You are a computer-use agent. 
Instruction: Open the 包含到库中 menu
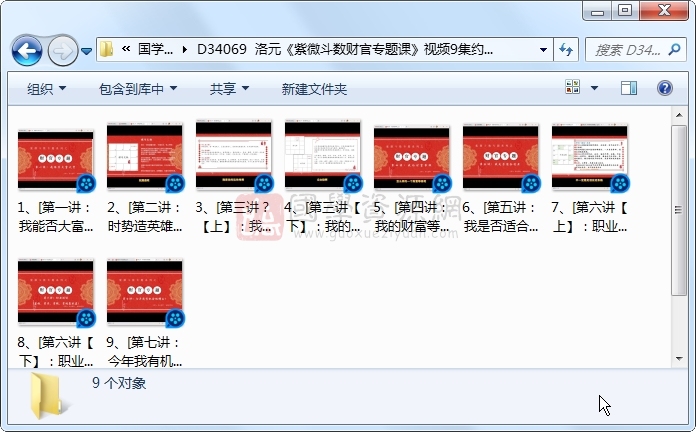138,89
